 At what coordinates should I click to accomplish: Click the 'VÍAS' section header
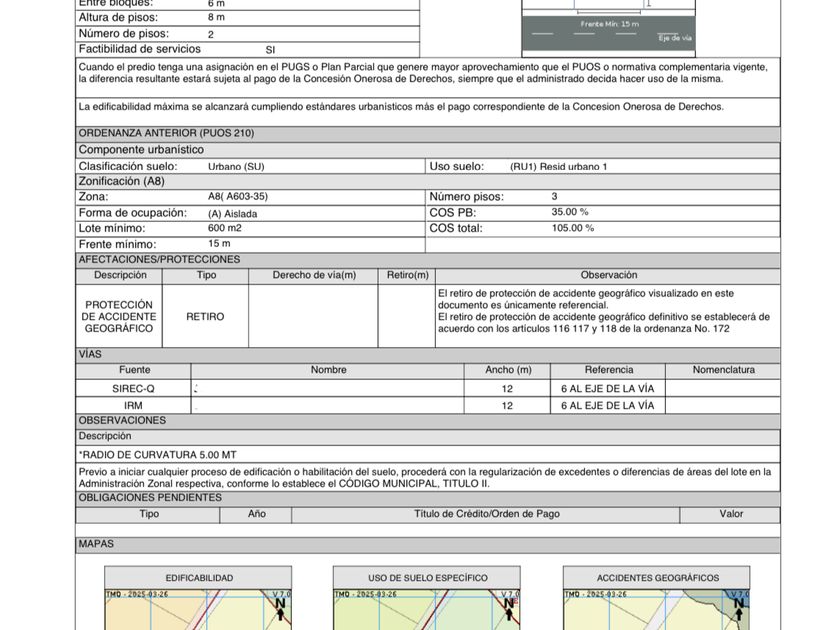tap(428, 355)
